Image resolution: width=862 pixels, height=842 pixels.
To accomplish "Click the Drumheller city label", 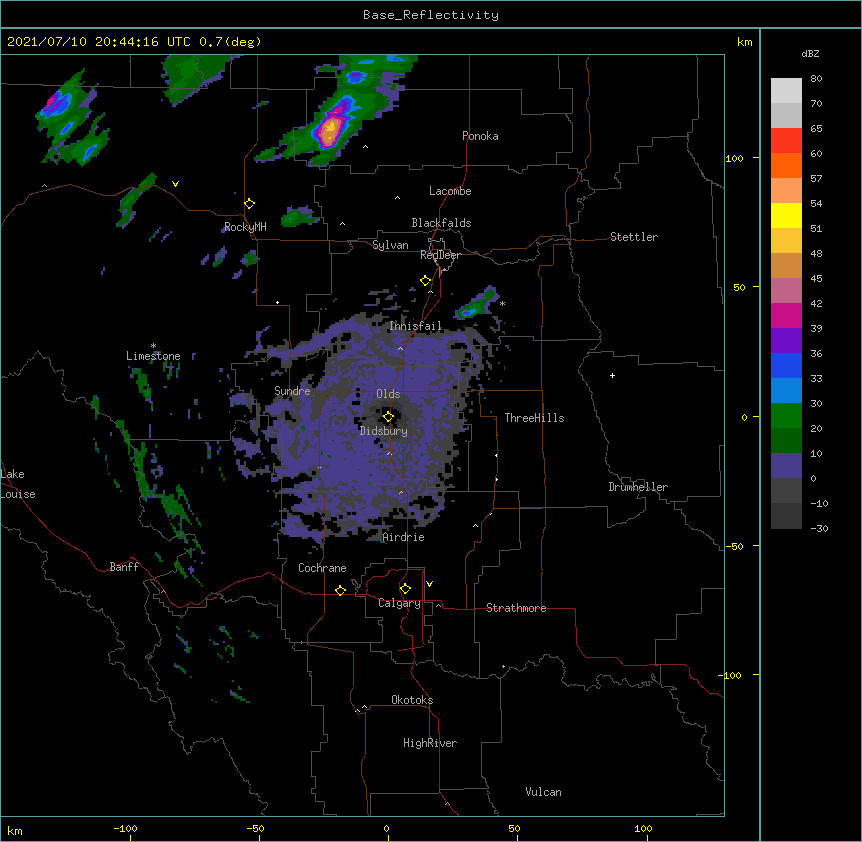I will click(x=638, y=487).
